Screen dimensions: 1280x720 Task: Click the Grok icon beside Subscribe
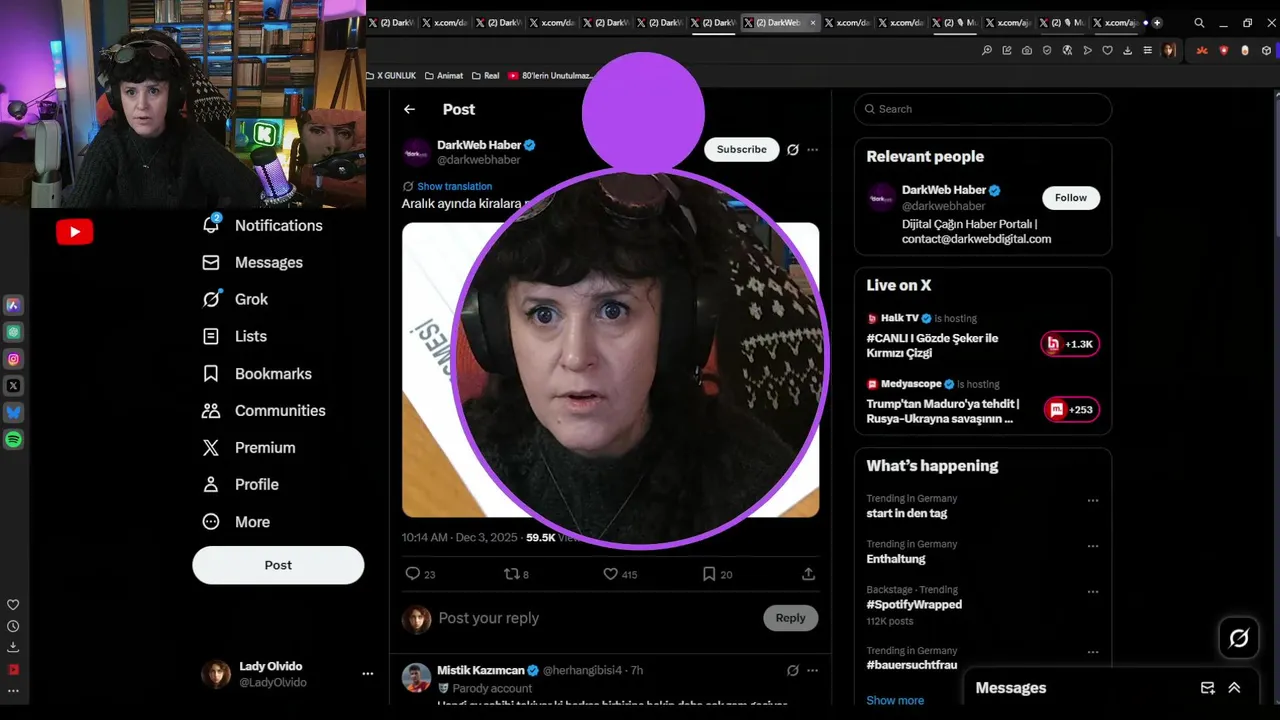793,149
